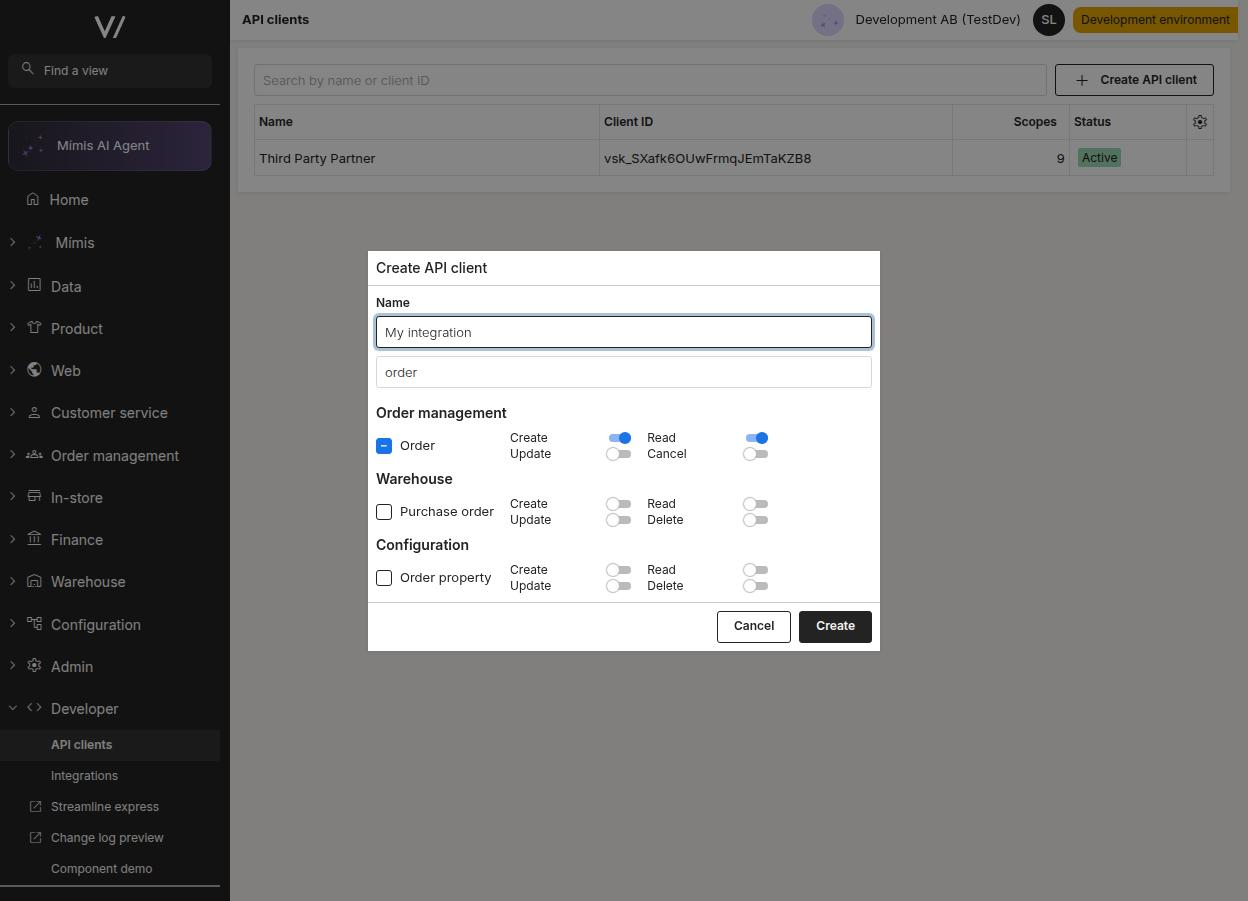Expand the Web section chevron
Screen dimensions: 1248x901
click(x=12, y=369)
